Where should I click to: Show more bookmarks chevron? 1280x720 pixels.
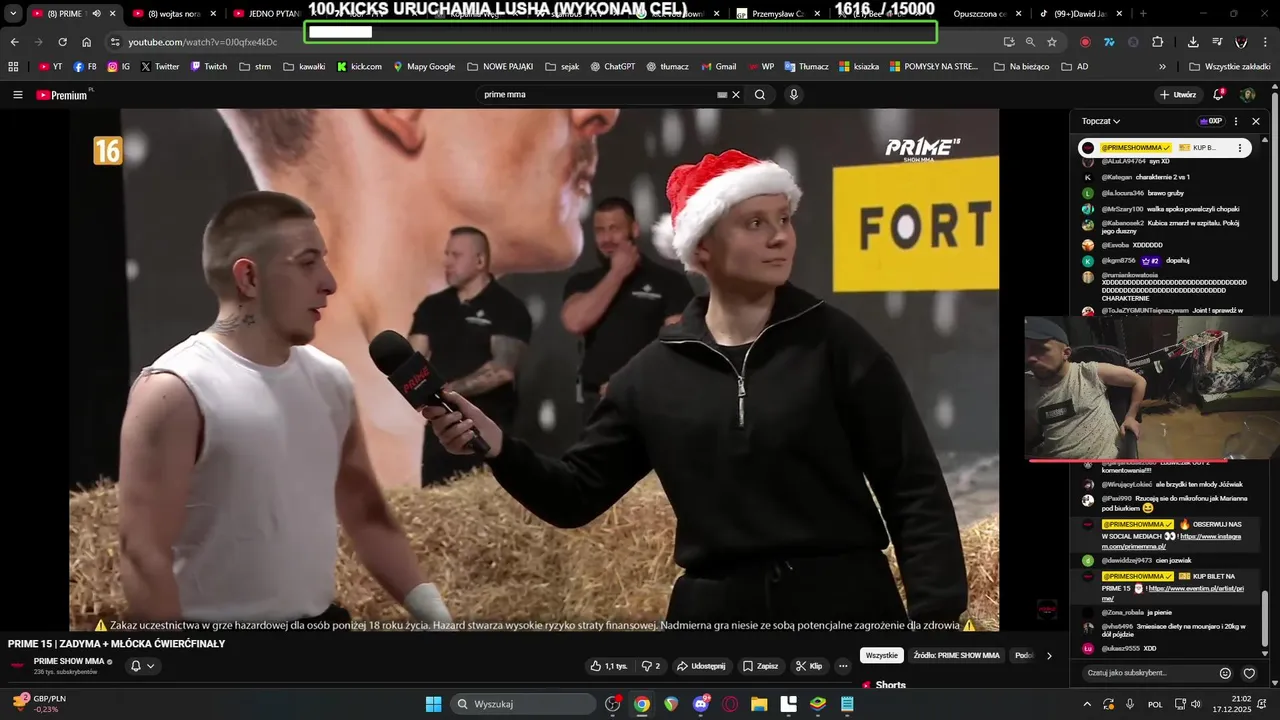1162,67
